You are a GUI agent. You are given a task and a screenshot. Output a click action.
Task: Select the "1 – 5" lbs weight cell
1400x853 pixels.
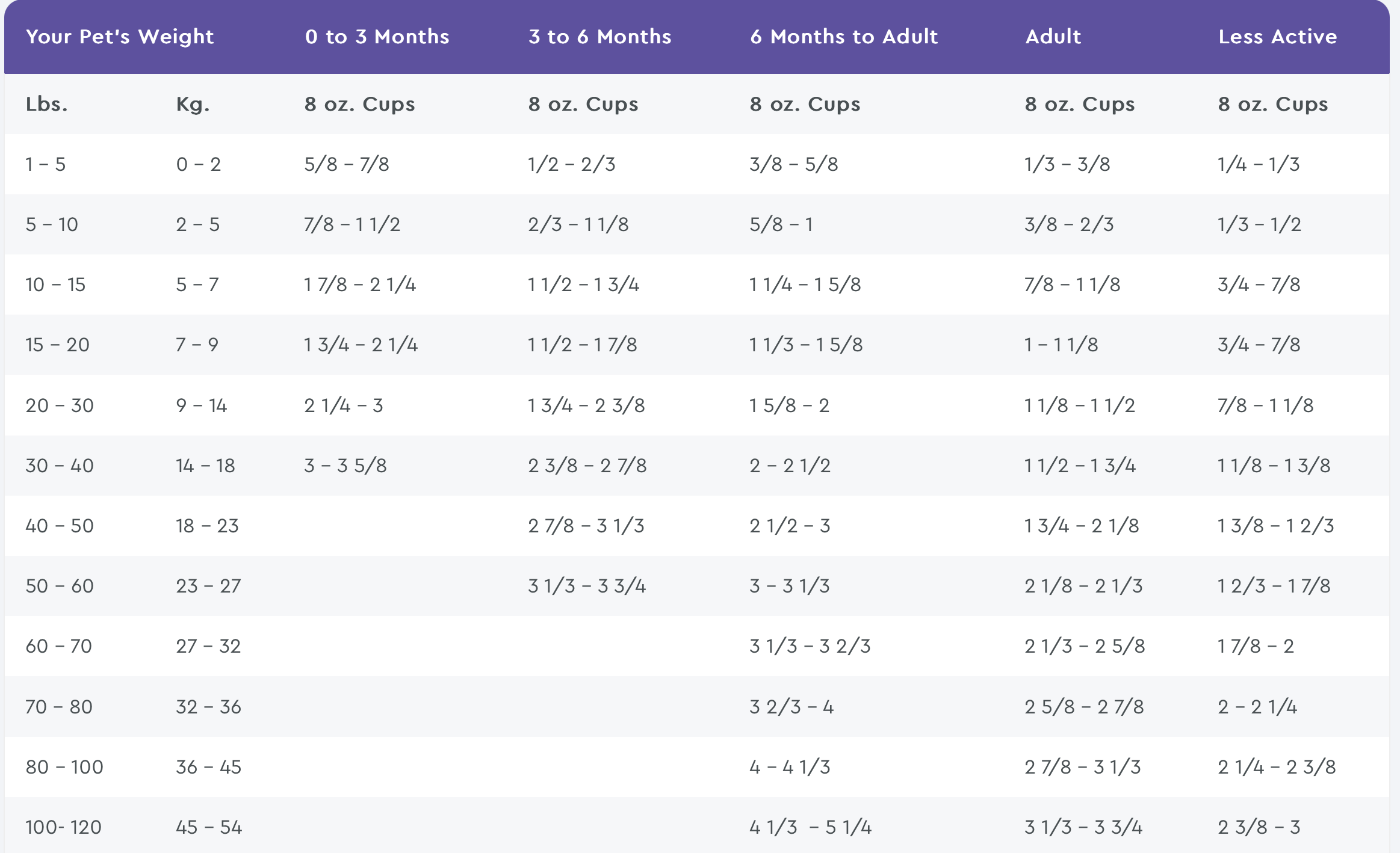coord(45,164)
